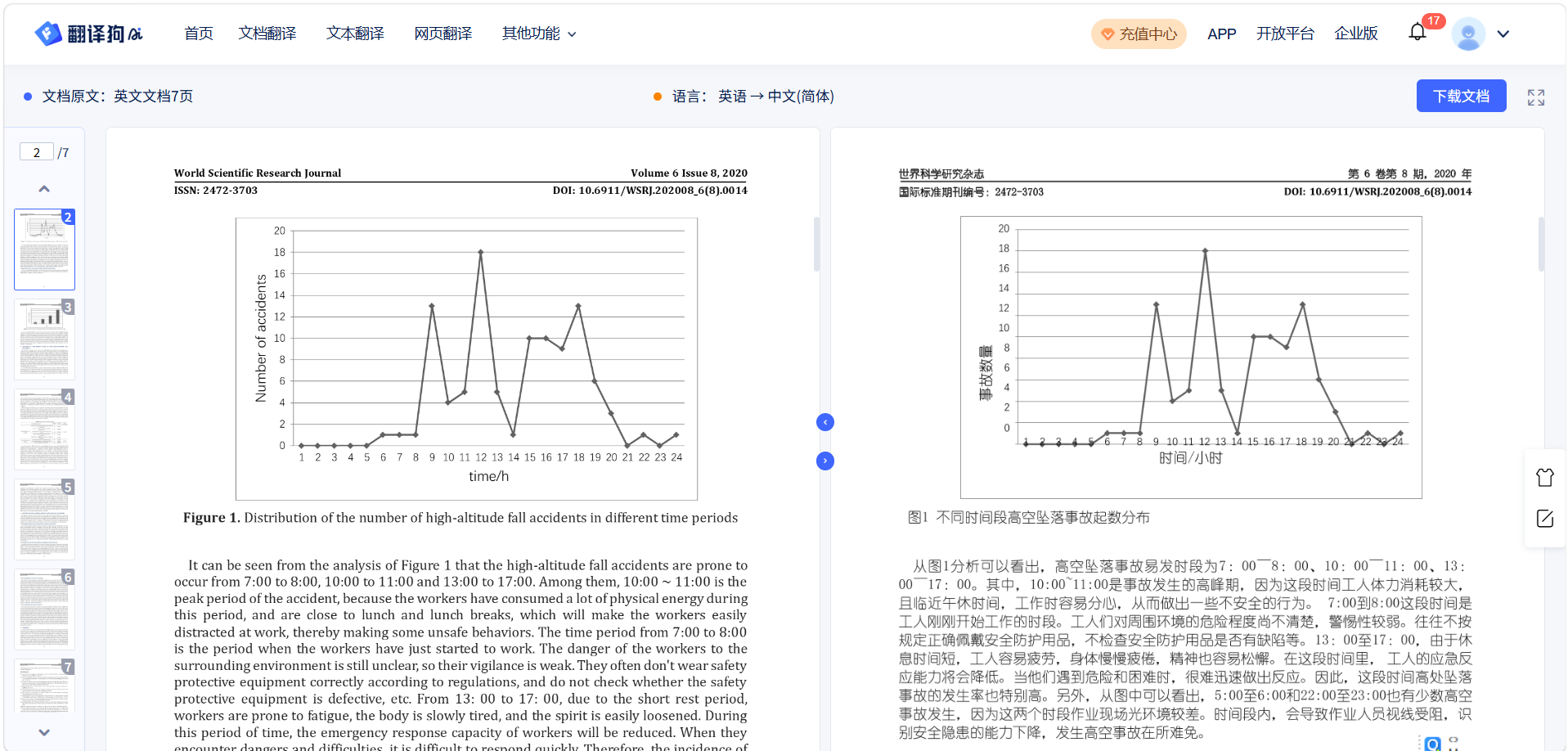This screenshot has height=751, width=1568.
Task: Click the 翻译狗 logo
Action: (88, 34)
